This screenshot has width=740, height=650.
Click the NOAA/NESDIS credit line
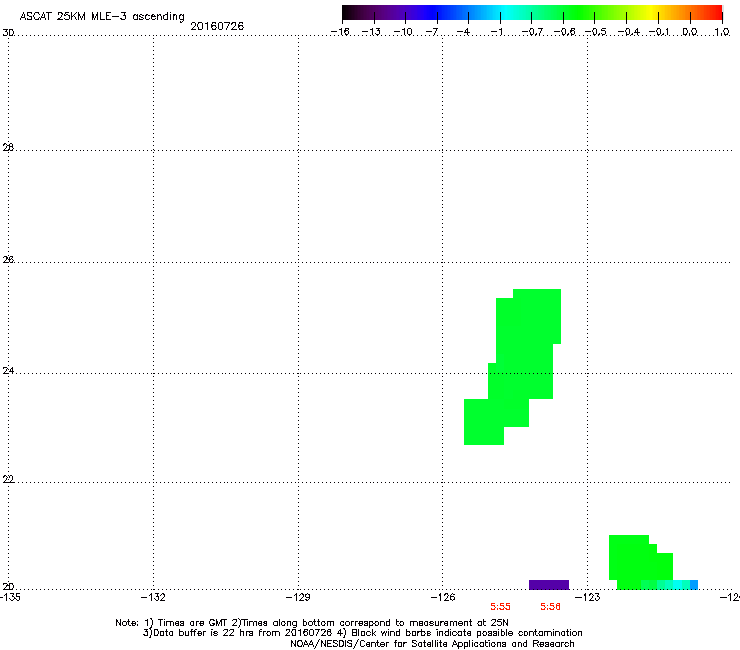[432, 644]
